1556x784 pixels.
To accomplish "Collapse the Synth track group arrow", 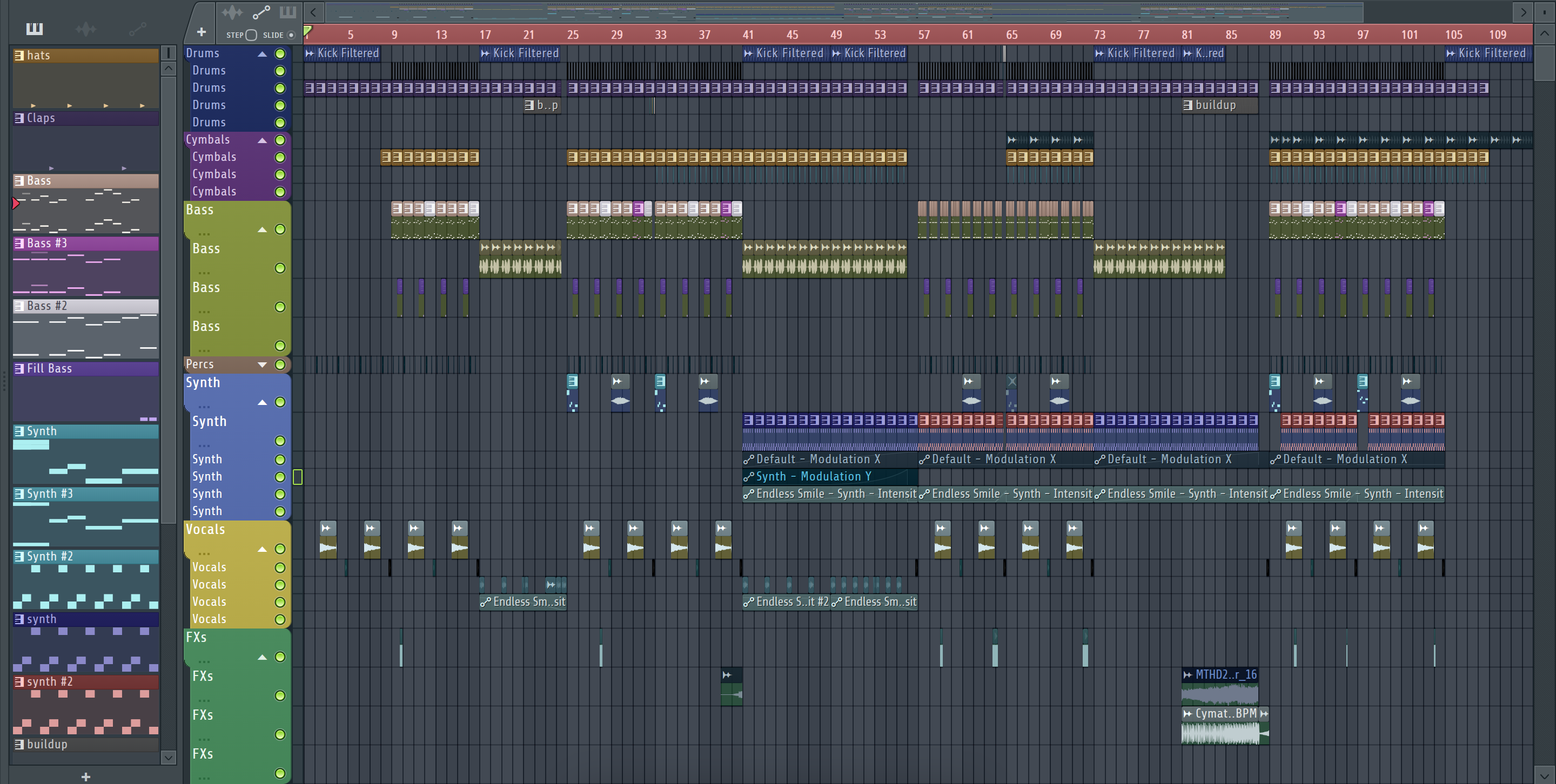I will click(262, 403).
